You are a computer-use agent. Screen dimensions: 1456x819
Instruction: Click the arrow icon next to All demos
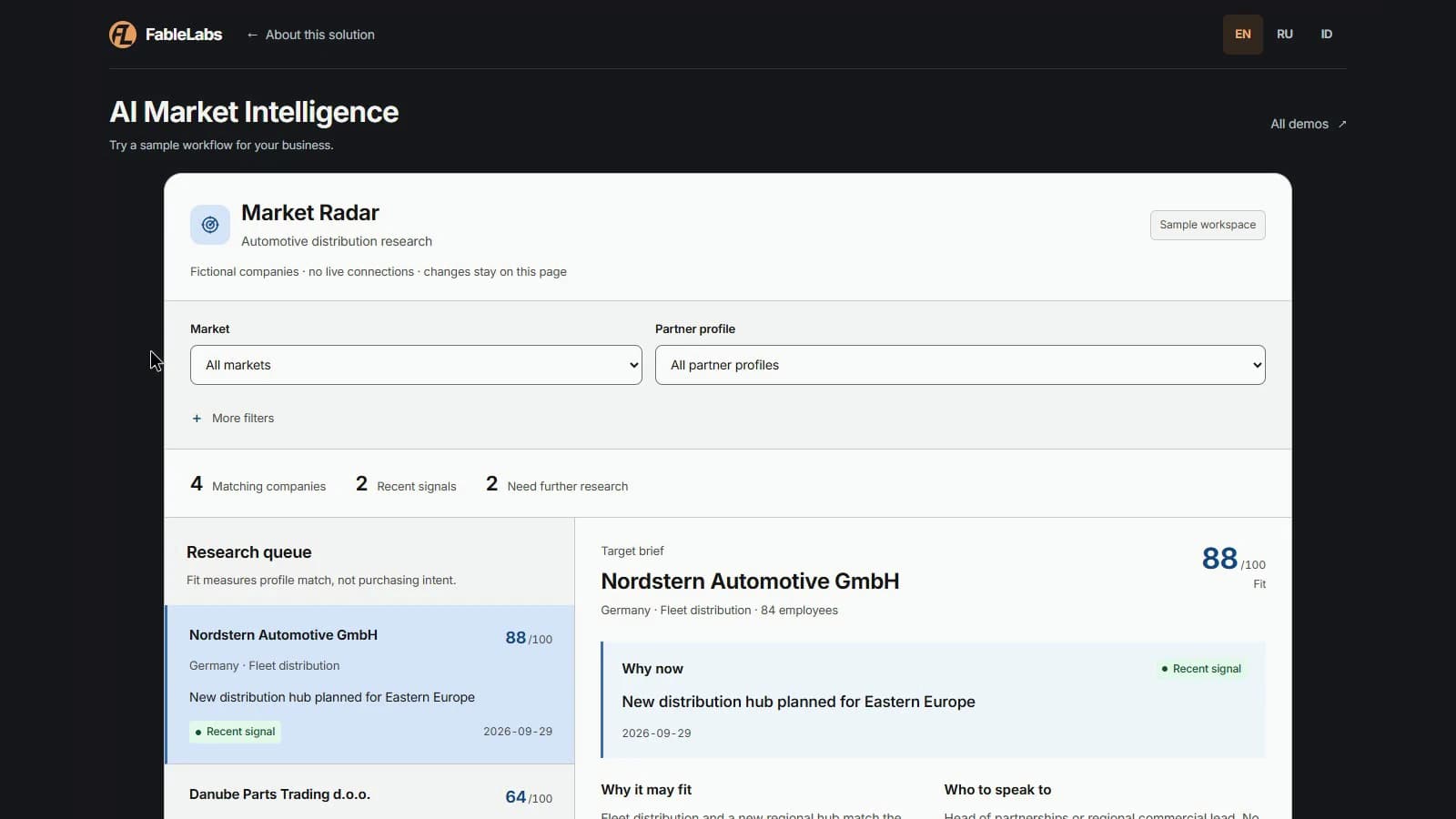1342,124
